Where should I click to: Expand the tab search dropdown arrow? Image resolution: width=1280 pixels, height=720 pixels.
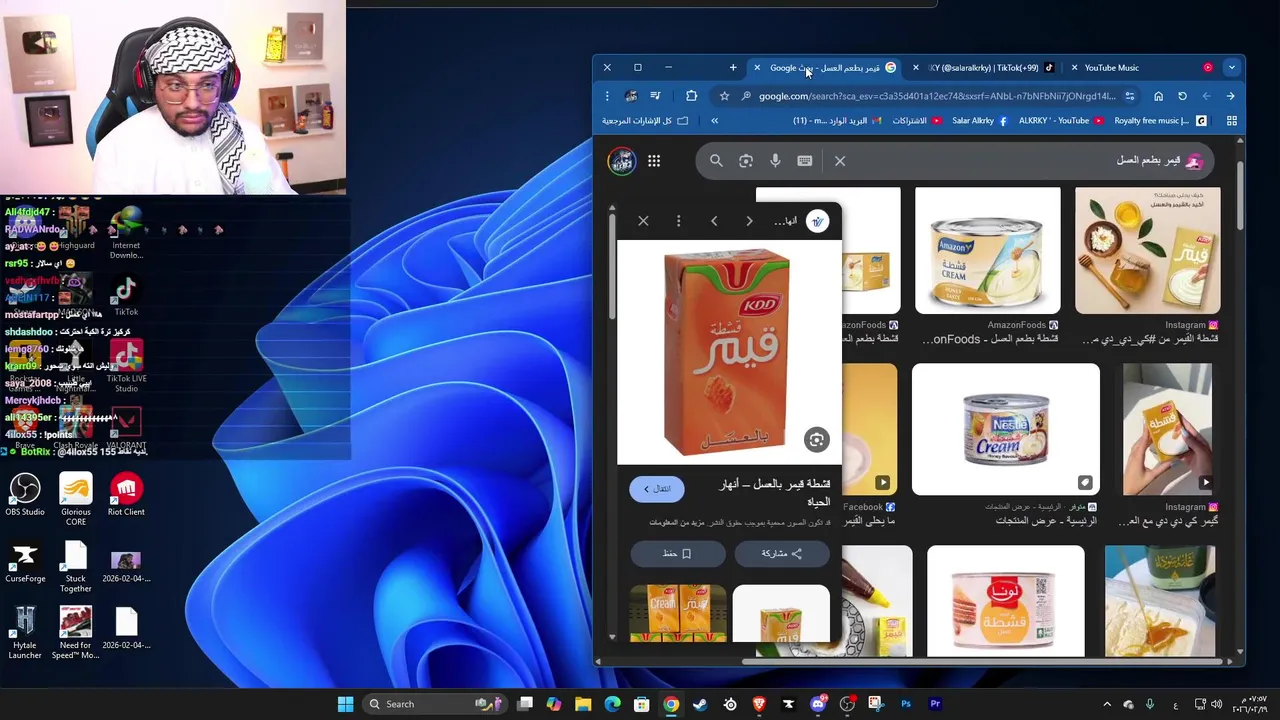[x=1232, y=68]
